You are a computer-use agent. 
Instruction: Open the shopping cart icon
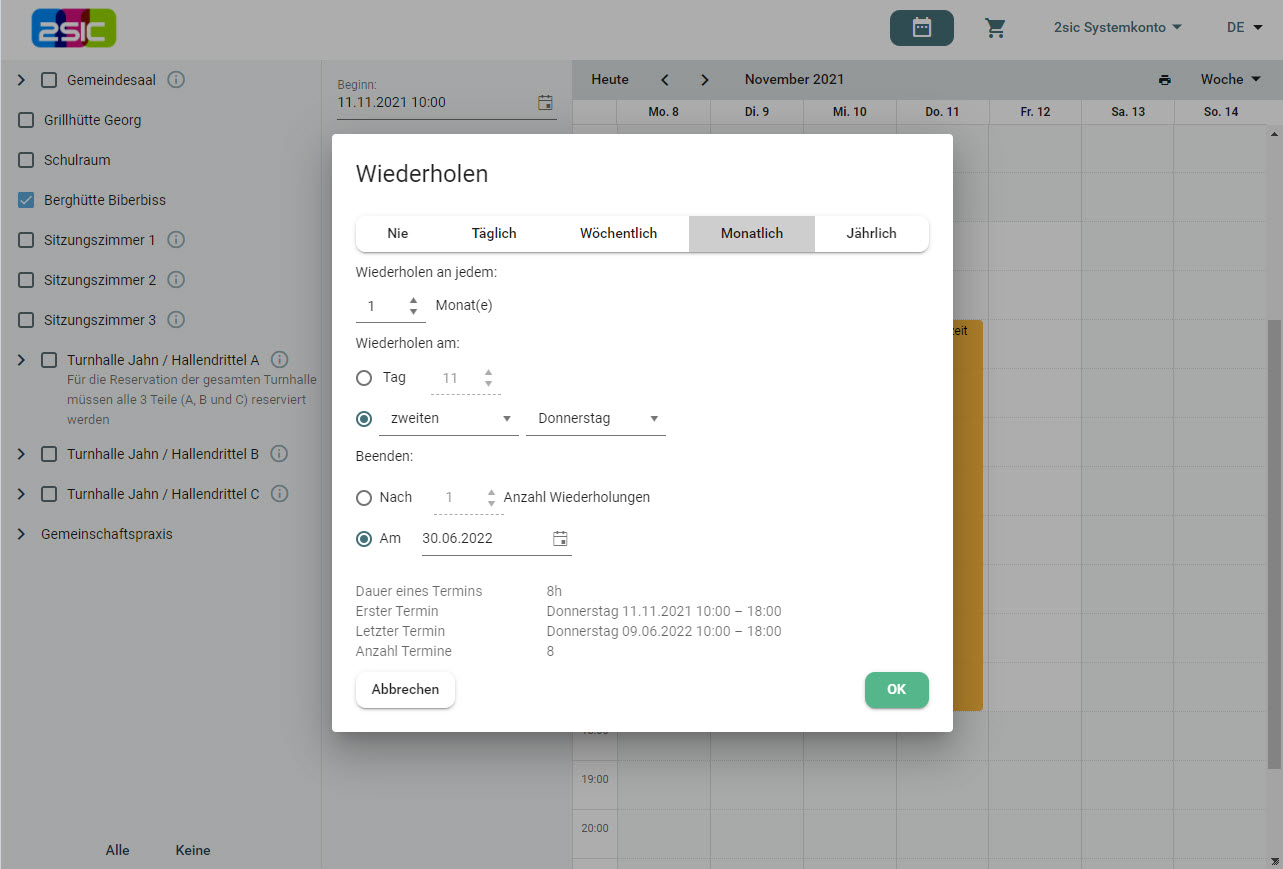coord(995,28)
